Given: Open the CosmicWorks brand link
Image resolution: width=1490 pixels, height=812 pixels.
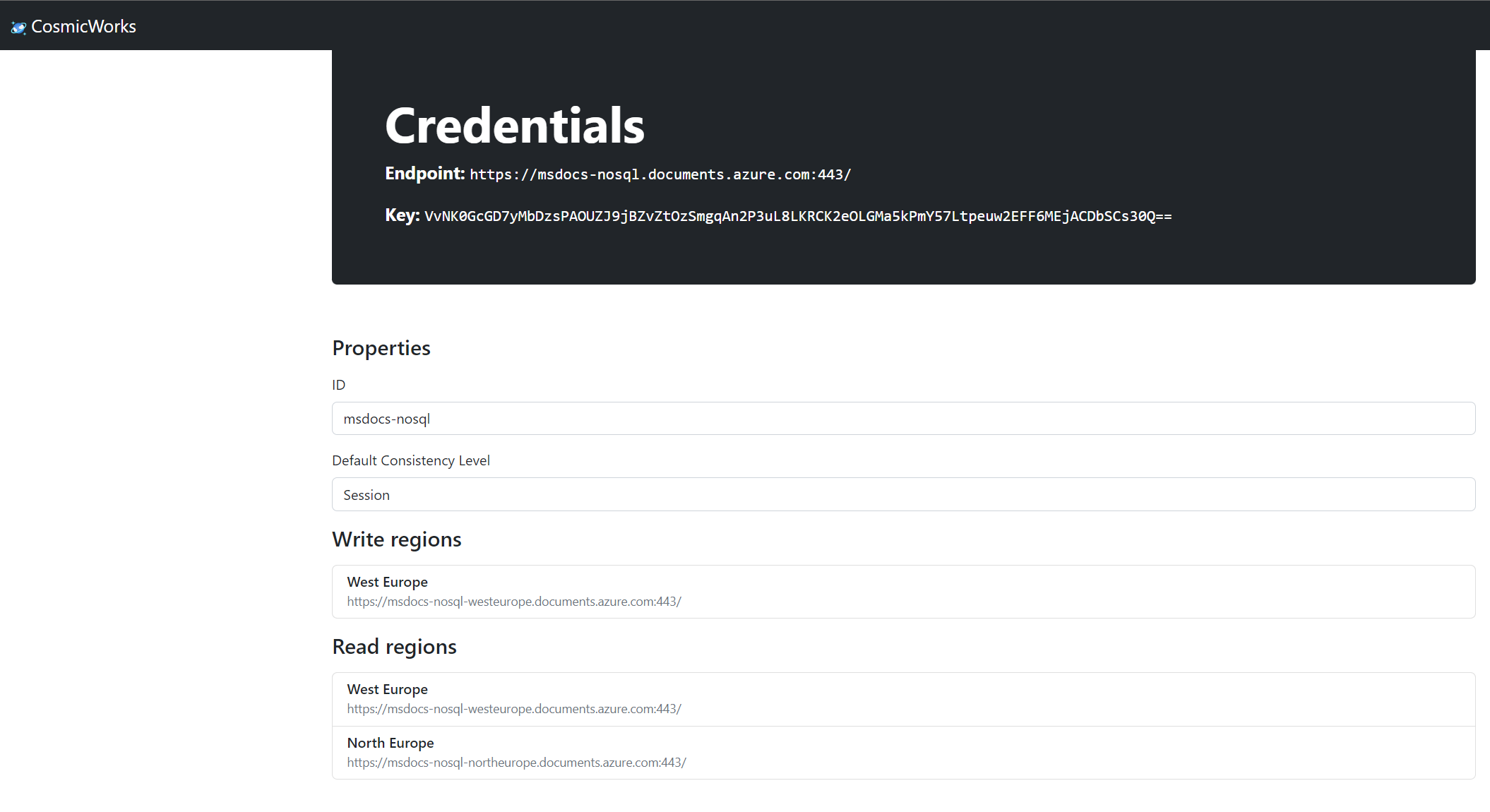Looking at the screenshot, I should pyautogui.click(x=83, y=27).
